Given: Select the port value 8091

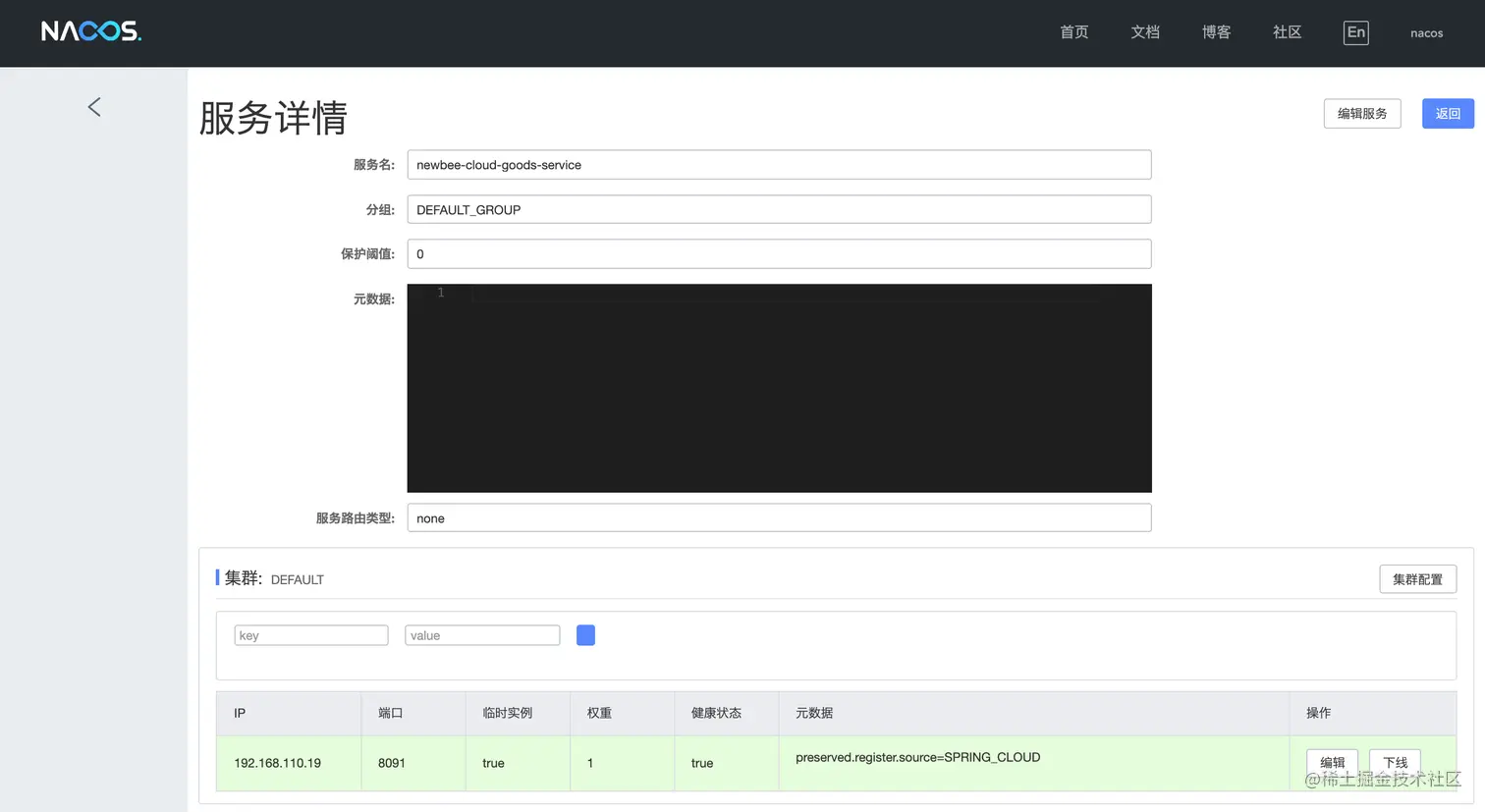Looking at the screenshot, I should click(x=392, y=763).
